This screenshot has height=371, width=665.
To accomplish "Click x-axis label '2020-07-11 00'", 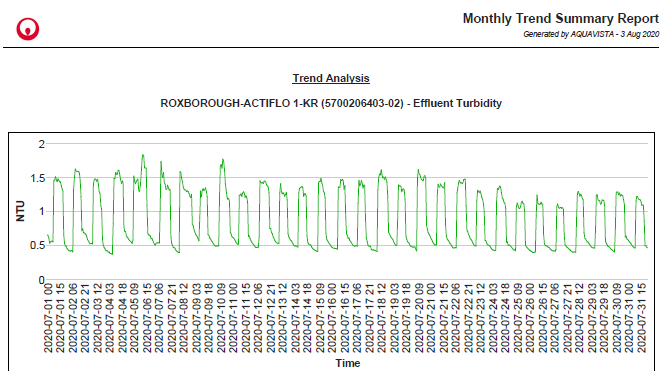I will (234, 318).
